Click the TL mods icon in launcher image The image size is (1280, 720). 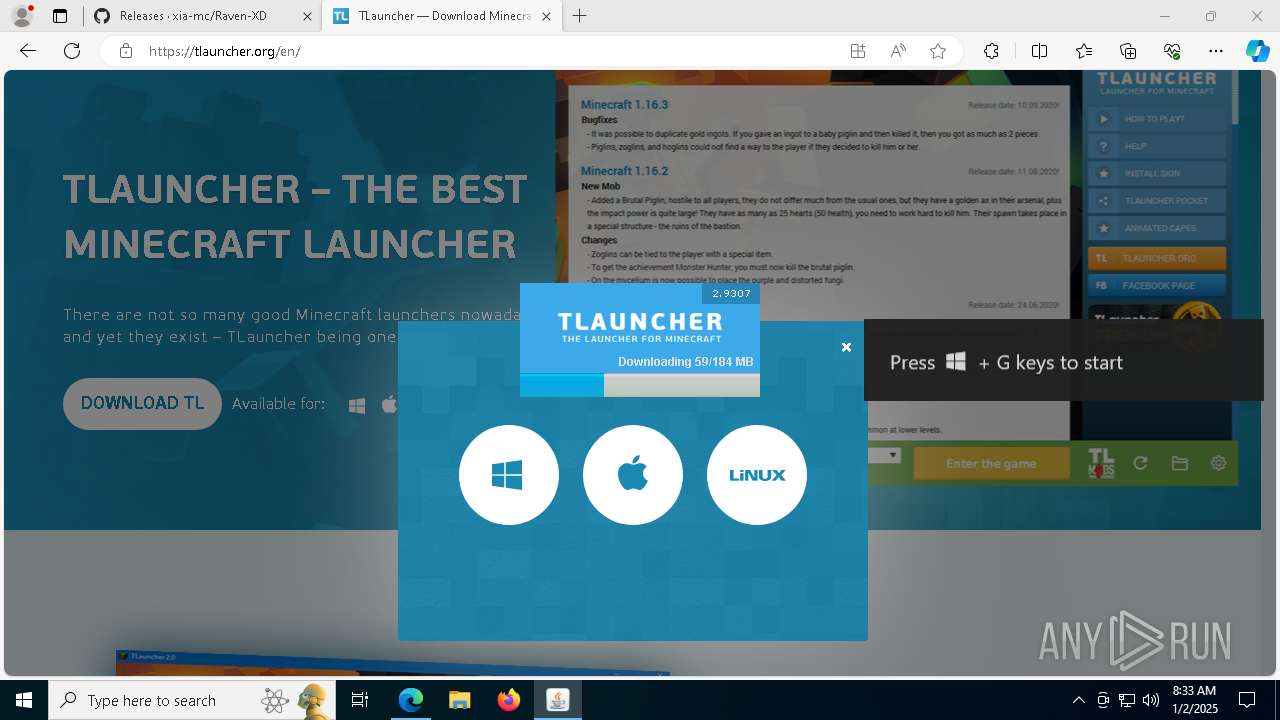click(1101, 463)
